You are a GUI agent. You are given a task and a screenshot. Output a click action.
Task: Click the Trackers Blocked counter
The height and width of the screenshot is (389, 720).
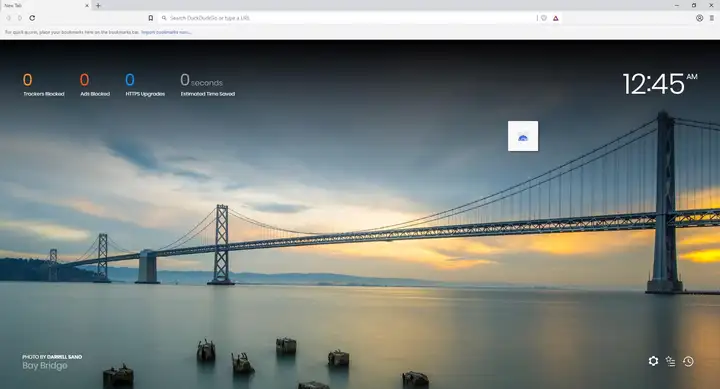(44, 85)
